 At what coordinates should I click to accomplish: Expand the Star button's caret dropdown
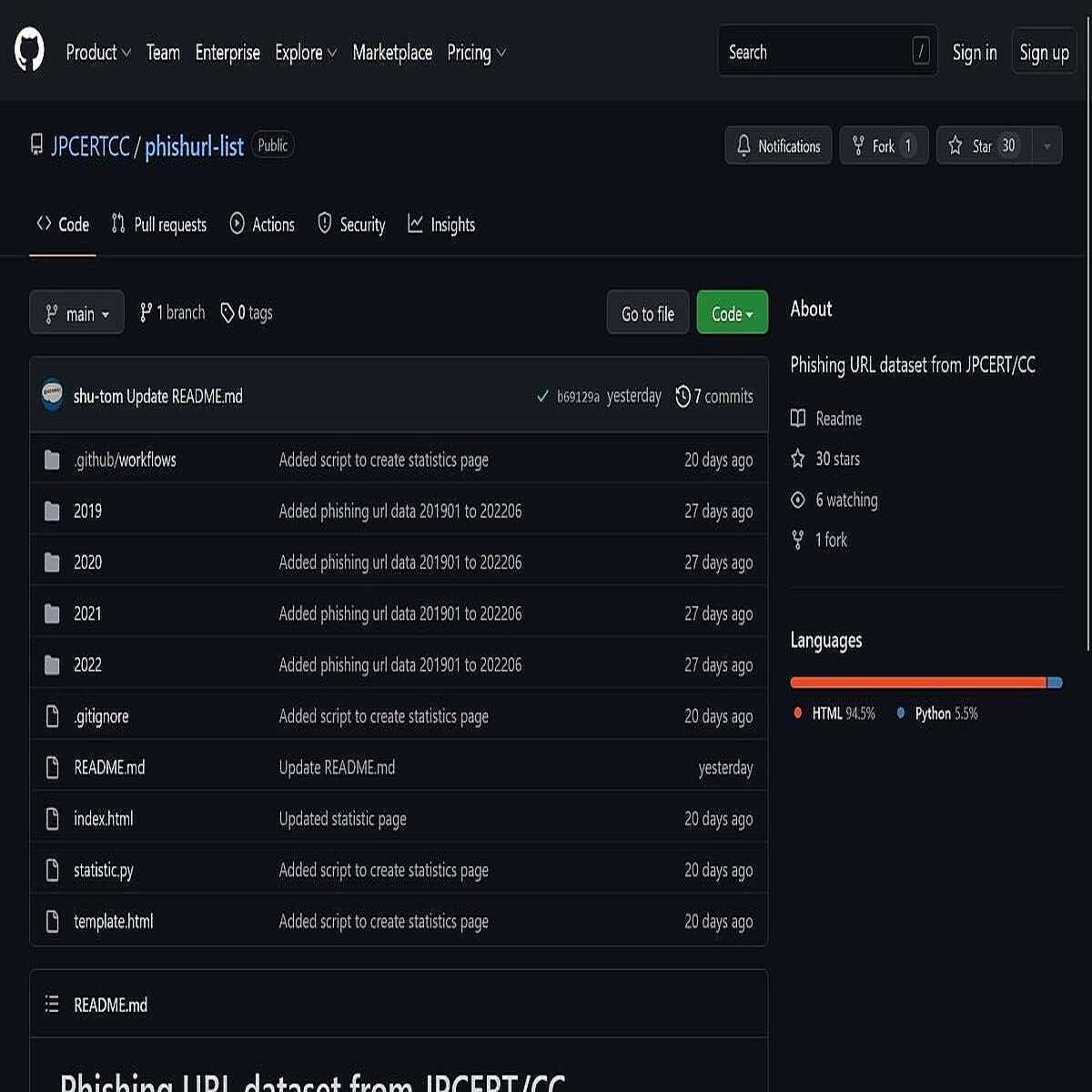[x=1046, y=145]
